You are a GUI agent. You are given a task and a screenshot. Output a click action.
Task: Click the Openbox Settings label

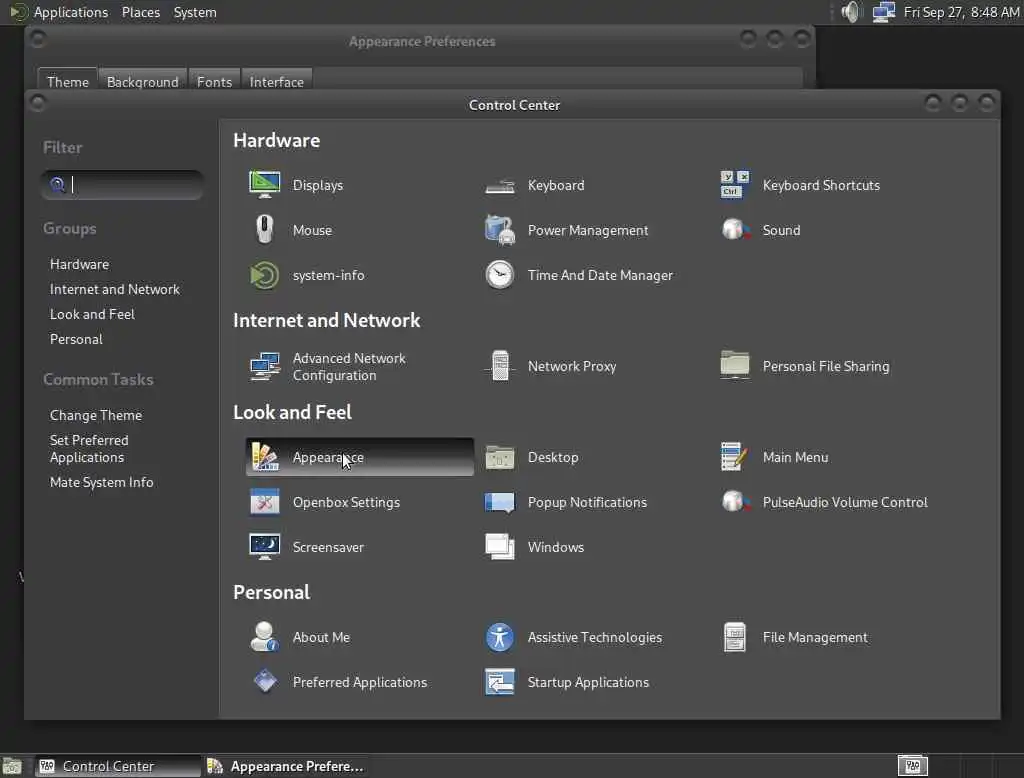coord(346,502)
